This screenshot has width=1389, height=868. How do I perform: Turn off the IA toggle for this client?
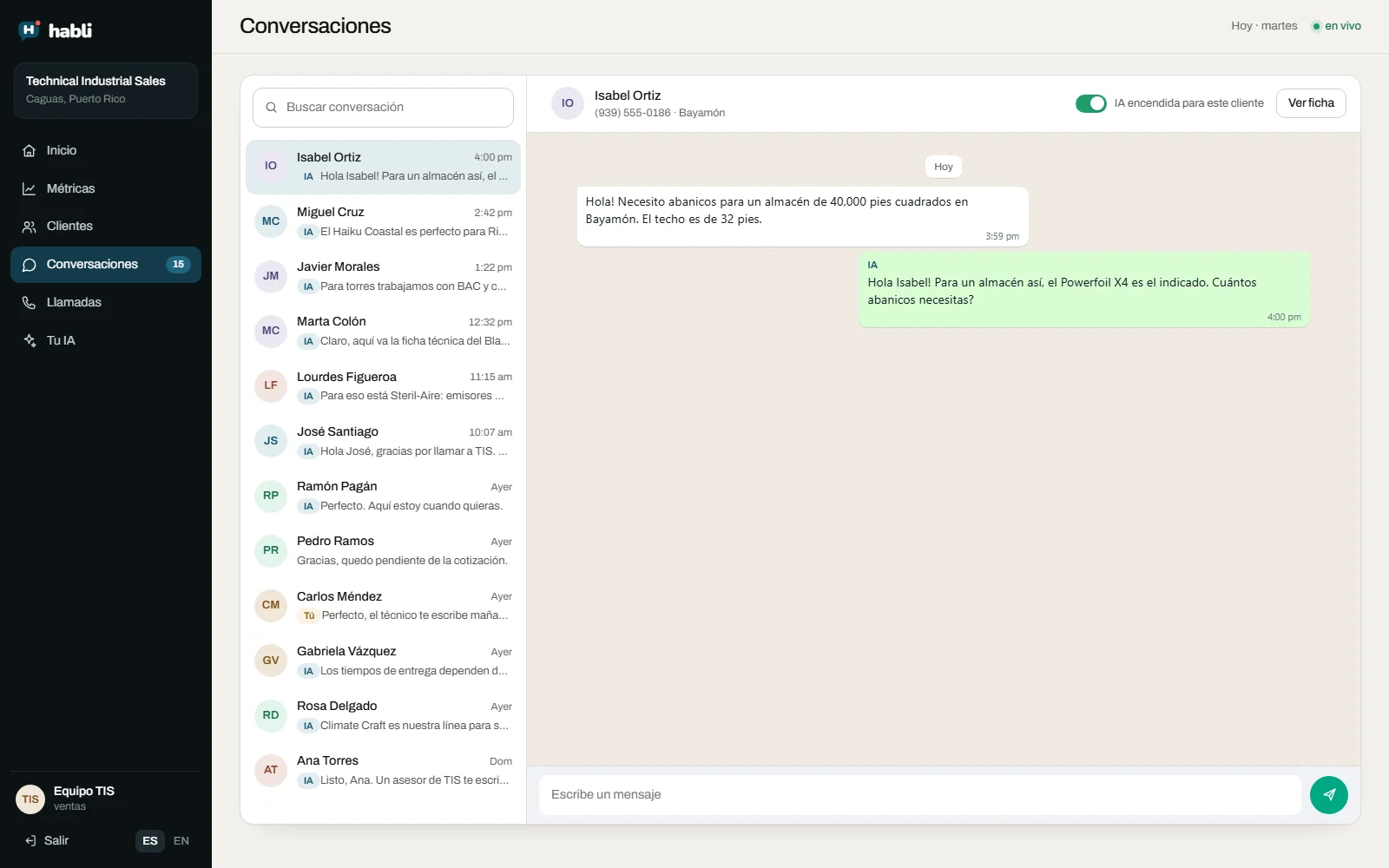tap(1091, 103)
